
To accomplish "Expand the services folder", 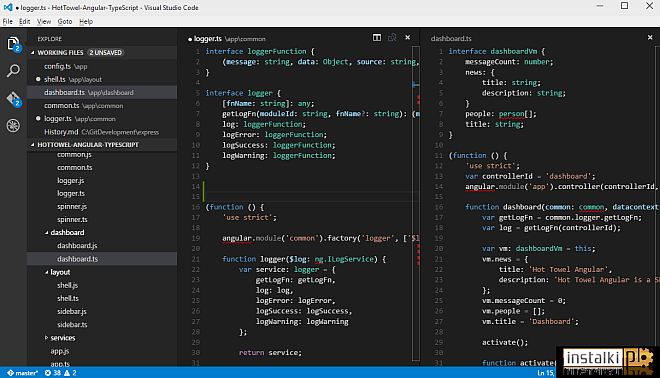I will (46, 338).
